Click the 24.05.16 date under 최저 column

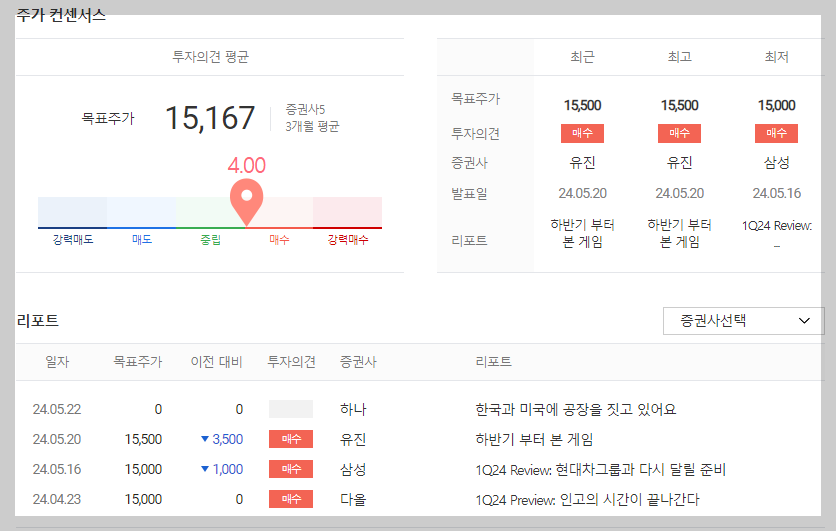click(776, 194)
